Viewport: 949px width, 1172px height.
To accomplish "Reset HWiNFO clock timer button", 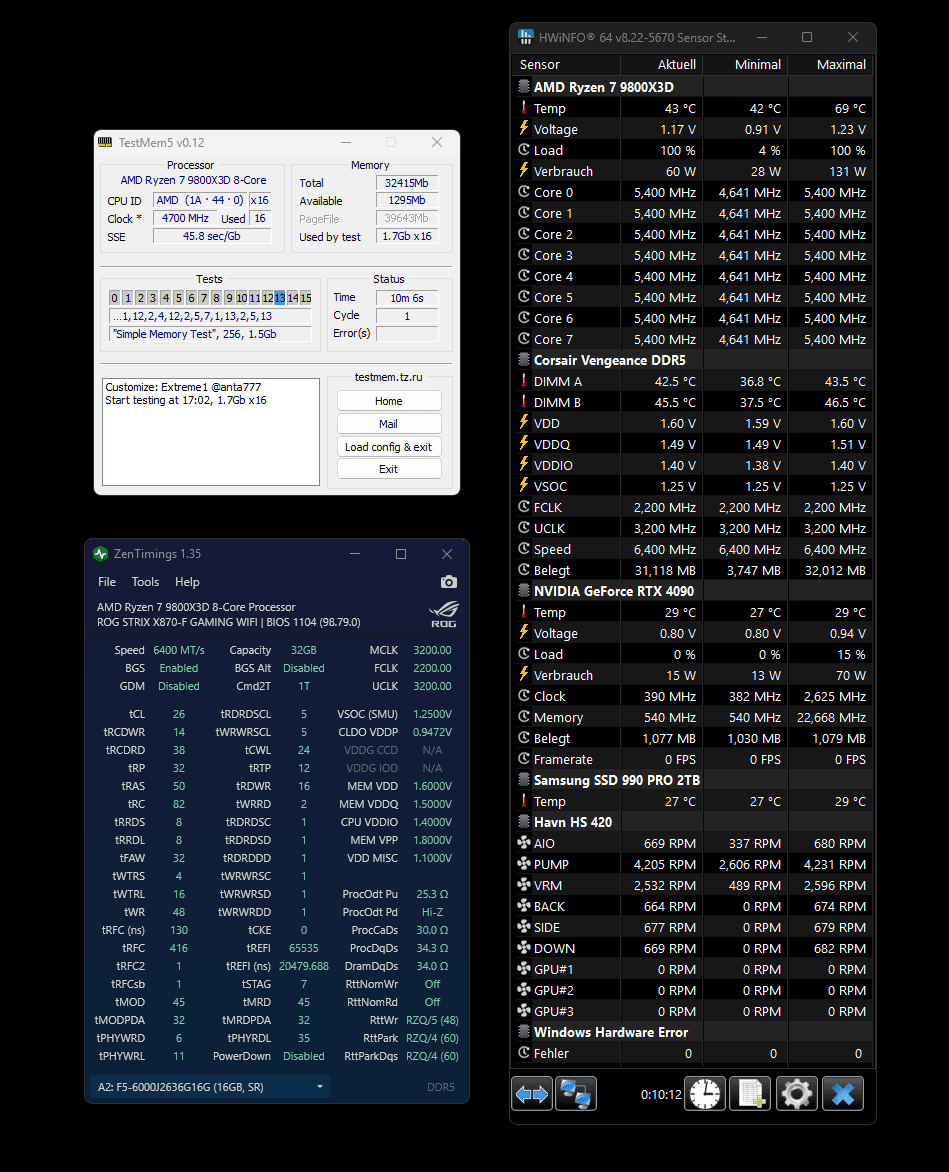I will [x=705, y=1094].
